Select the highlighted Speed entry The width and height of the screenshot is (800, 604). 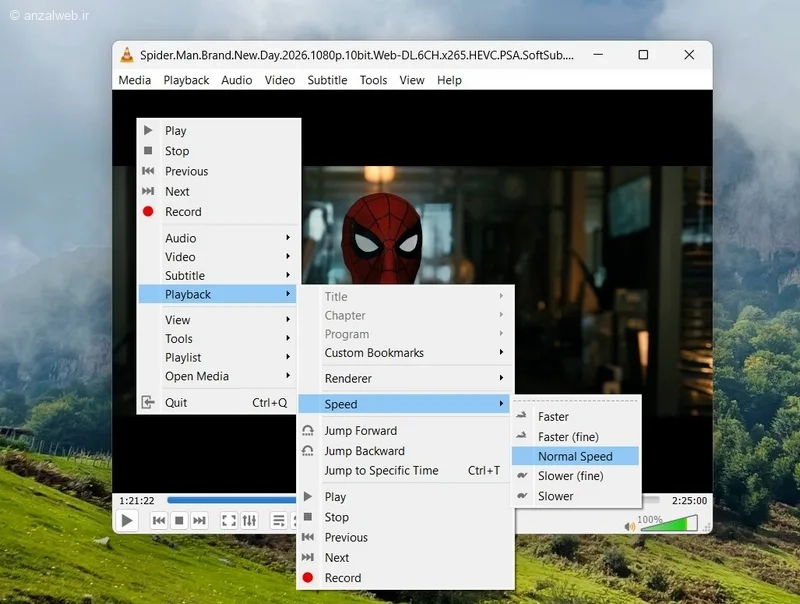coord(404,404)
